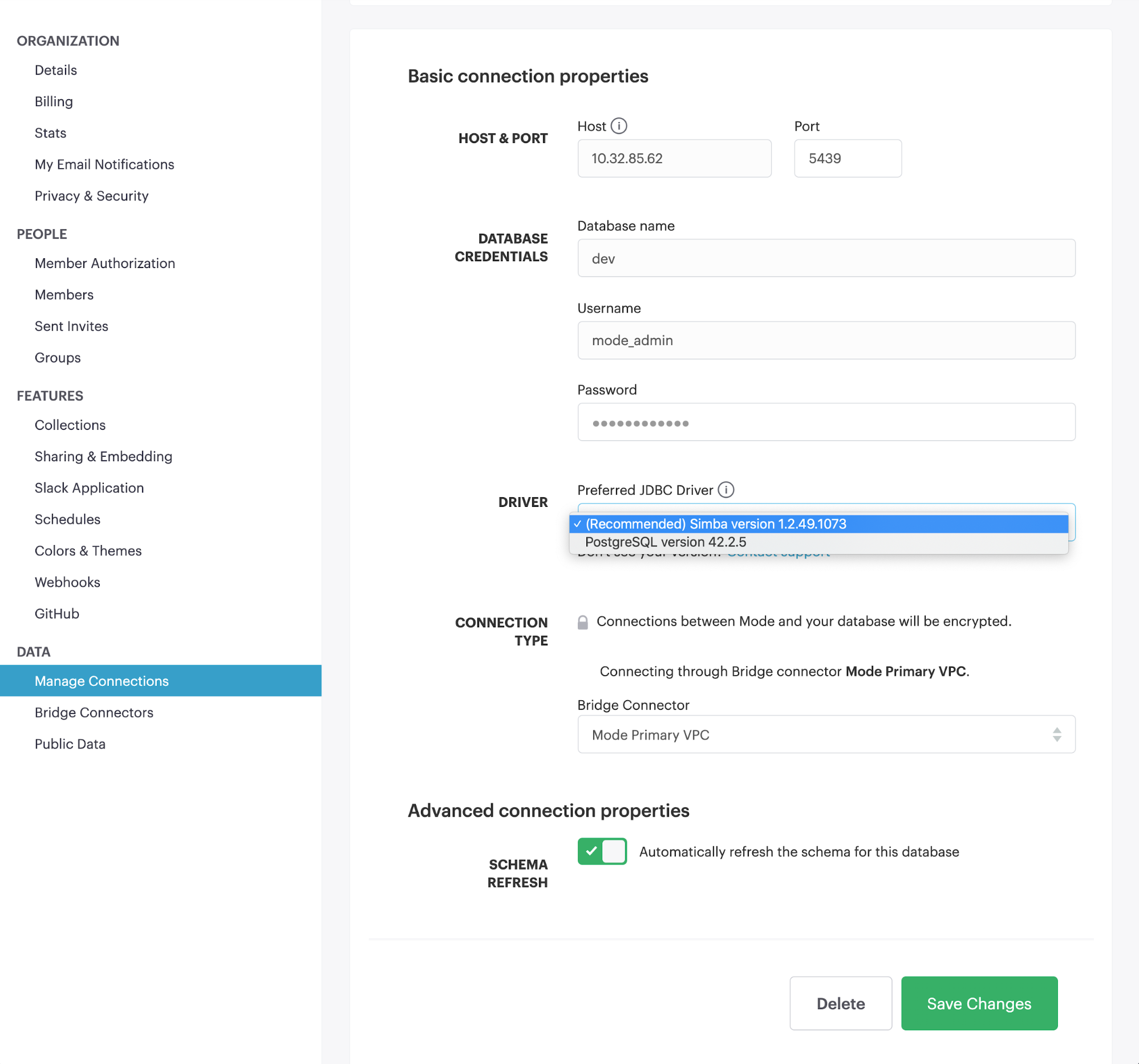Click the GitHub sidebar icon
The height and width of the screenshot is (1064, 1139).
(x=56, y=612)
